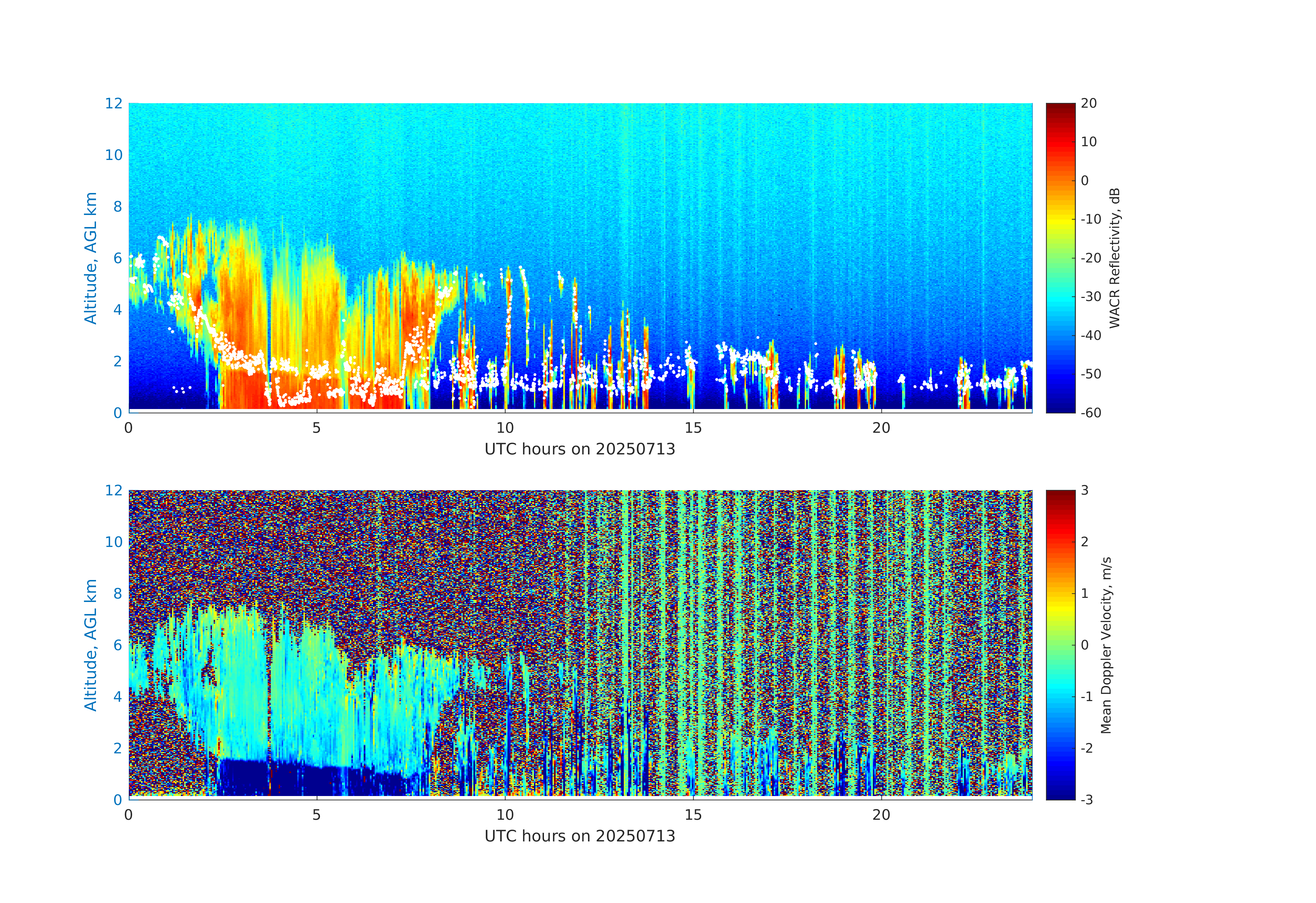Click tick label 20 on reflectivity colorbar

(x=1088, y=103)
